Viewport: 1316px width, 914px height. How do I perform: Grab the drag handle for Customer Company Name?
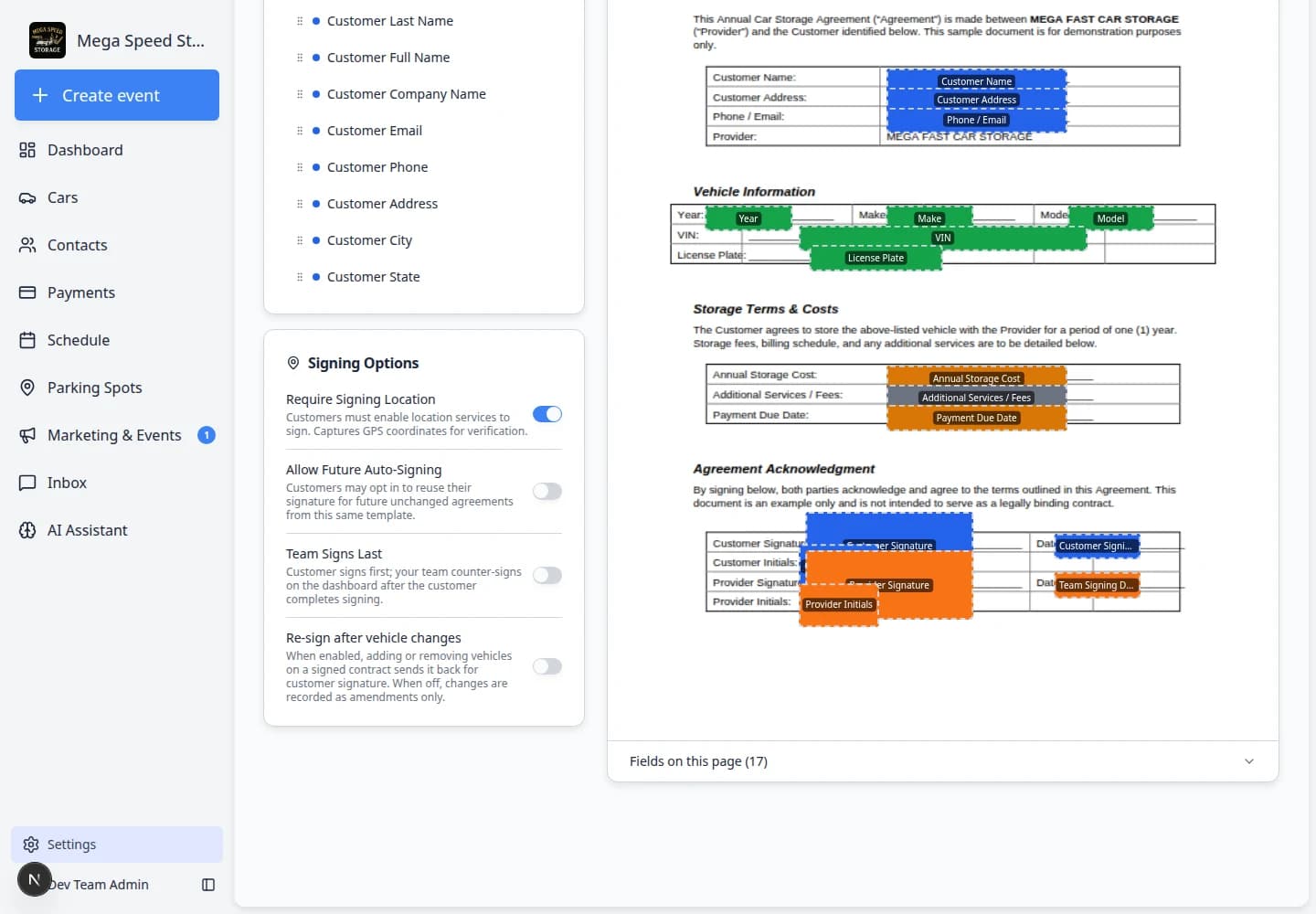coord(300,94)
